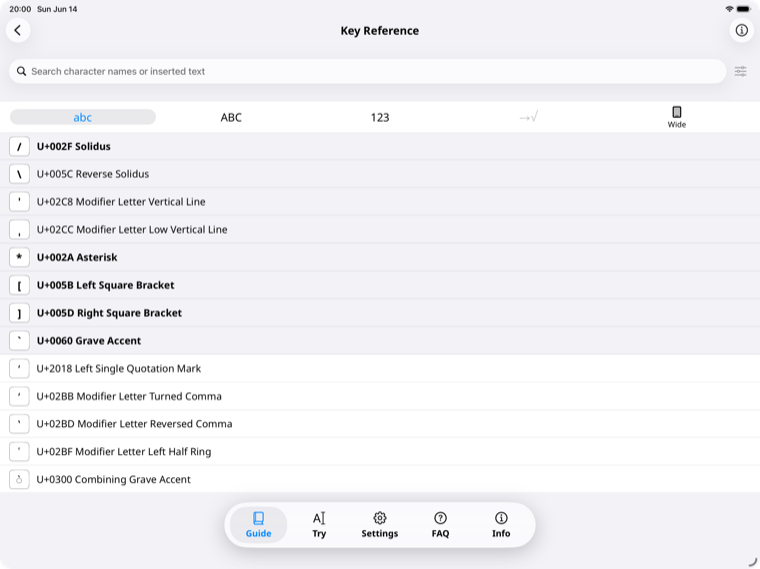The height and width of the screenshot is (569, 760).
Task: Select 'U+0300 Combining Grave Accent' text
Action: [114, 479]
